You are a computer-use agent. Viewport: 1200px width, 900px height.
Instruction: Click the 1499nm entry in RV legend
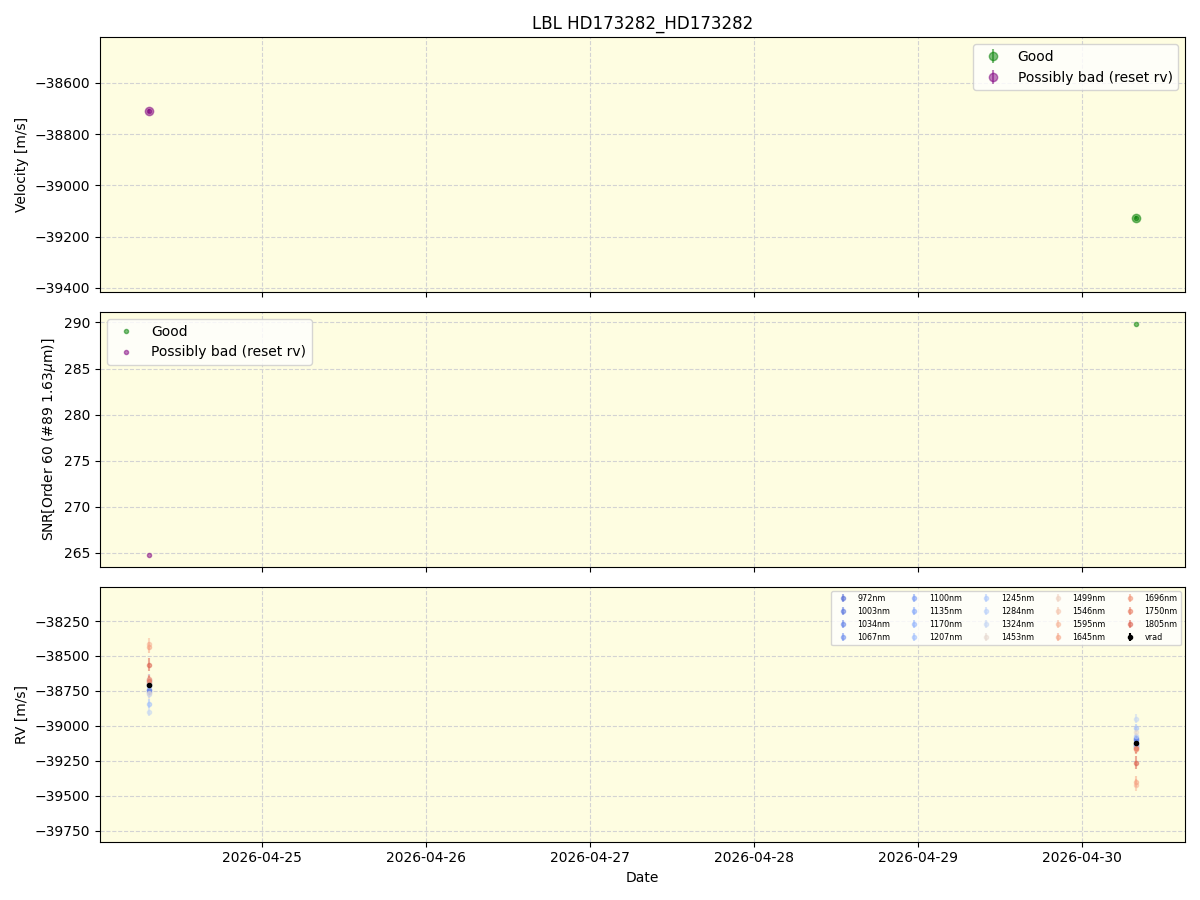pos(1088,598)
